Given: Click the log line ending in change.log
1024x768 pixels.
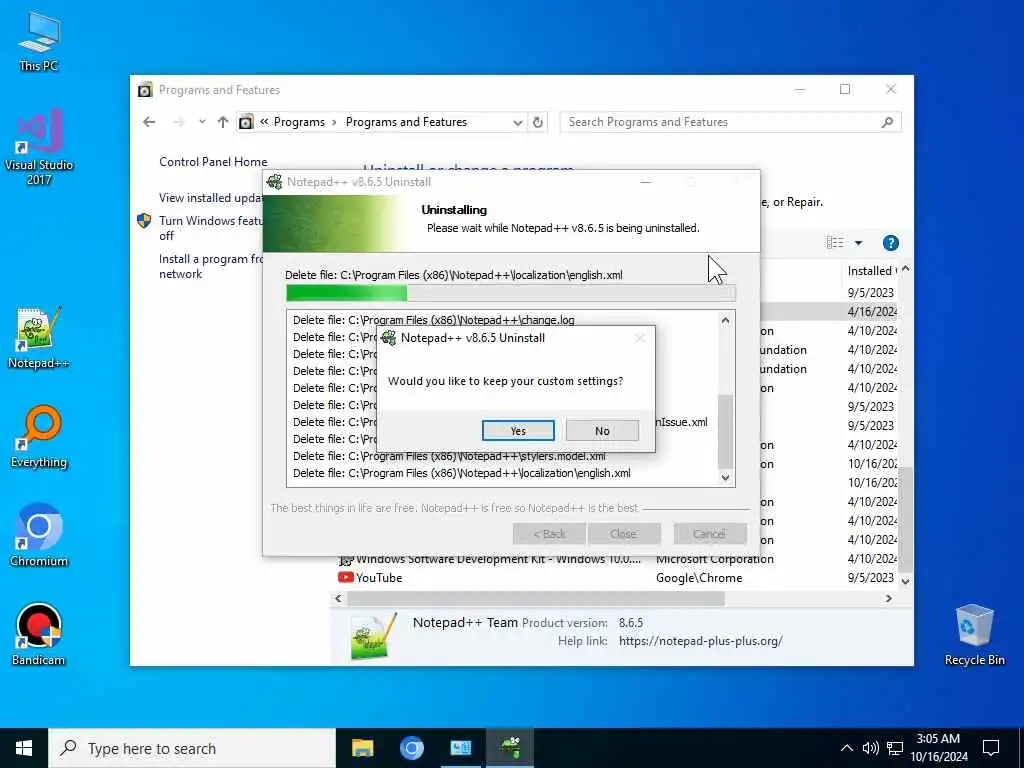Looking at the screenshot, I should pos(434,320).
